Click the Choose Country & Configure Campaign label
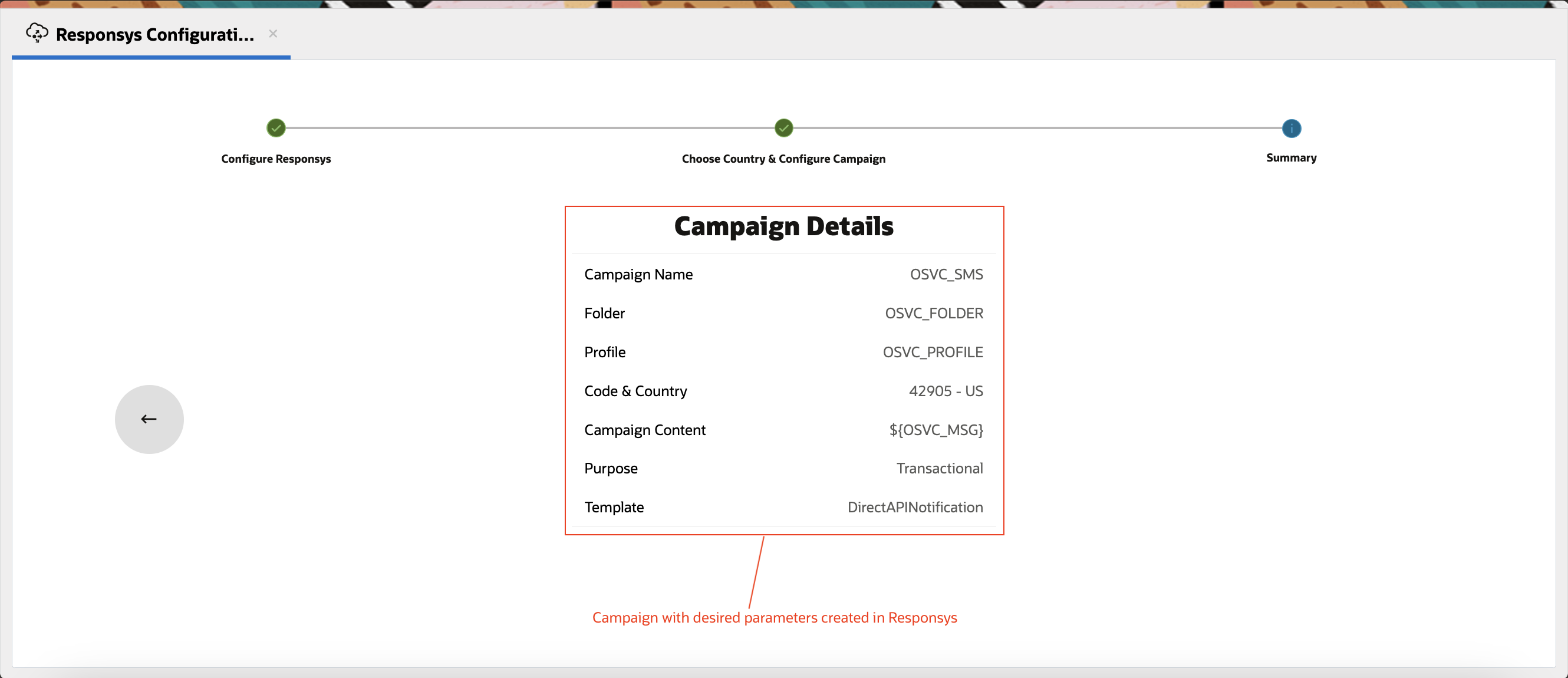Viewport: 1568px width, 678px height. tap(783, 159)
